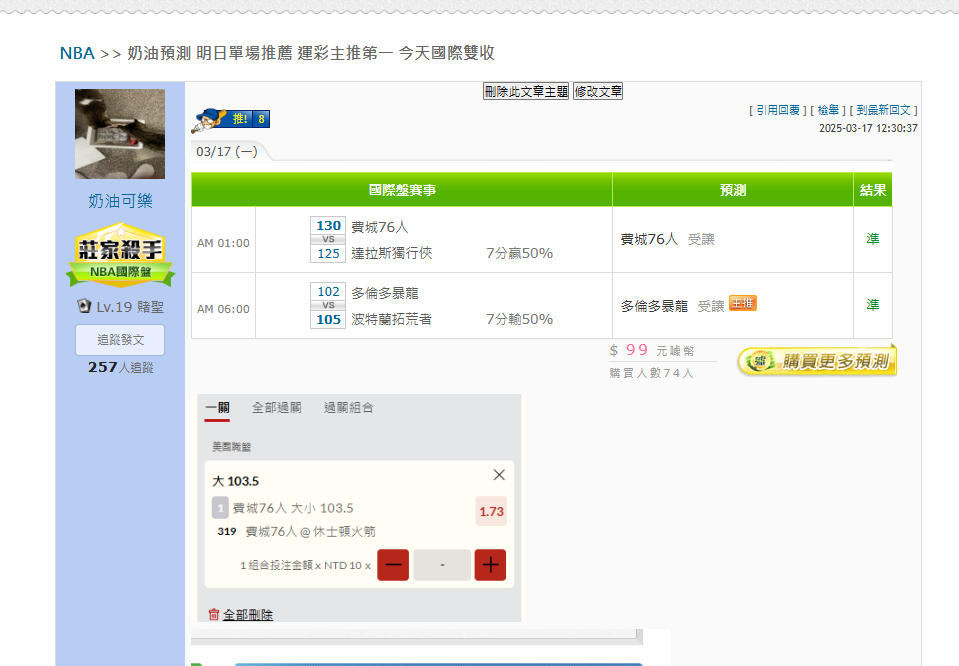
Task: Click the 257人追蹤 follower count
Action: click(120, 368)
